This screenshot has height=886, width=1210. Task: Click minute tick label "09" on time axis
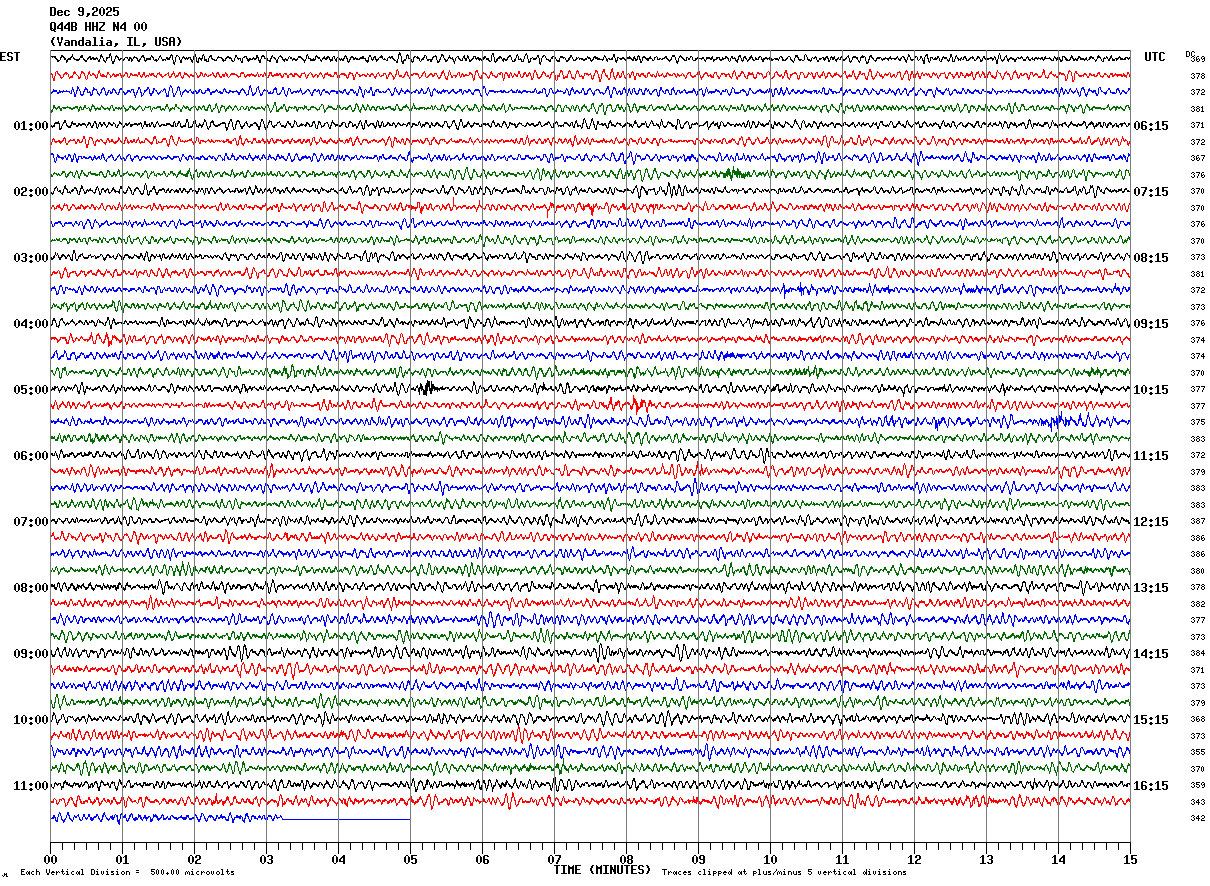pos(698,859)
